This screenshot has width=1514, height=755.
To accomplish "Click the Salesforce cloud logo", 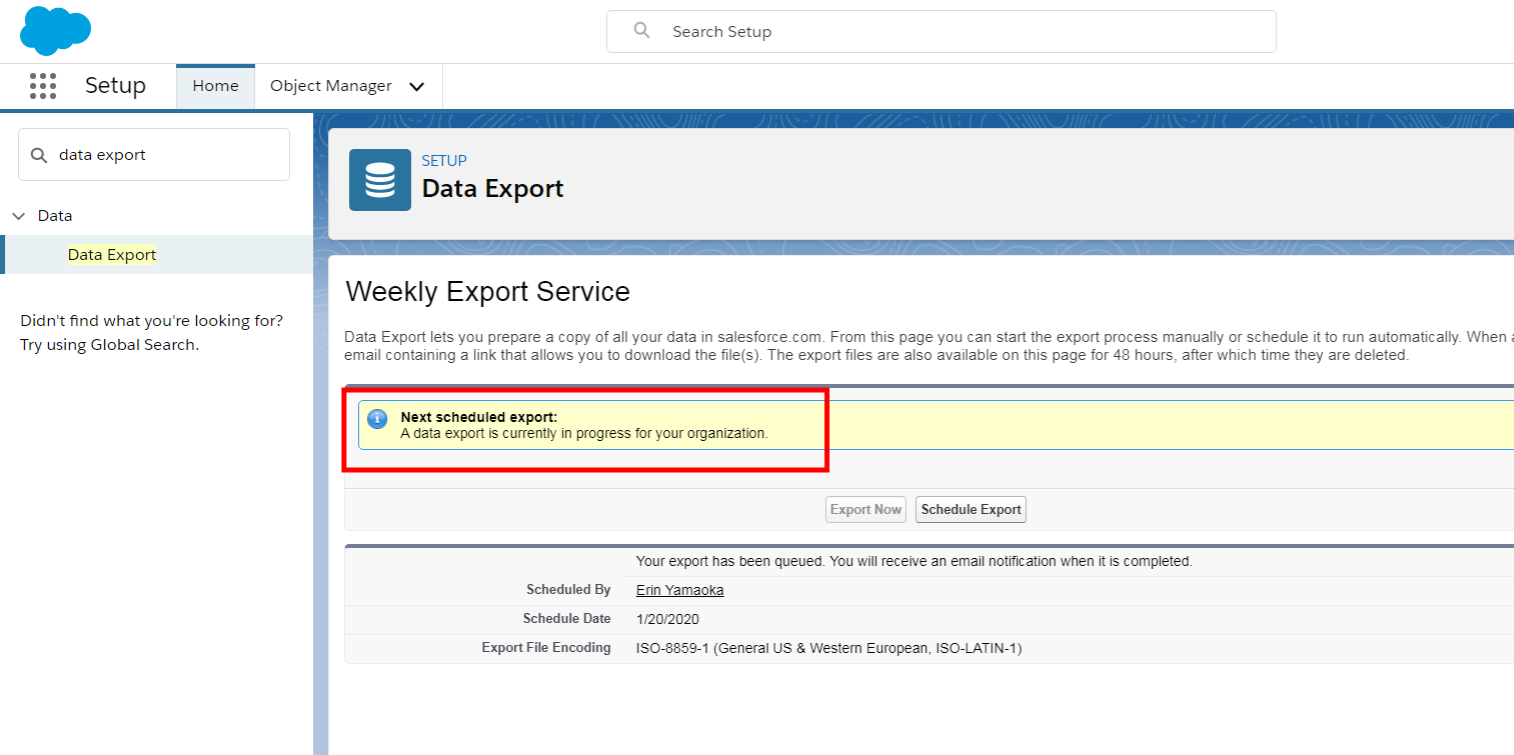I will pyautogui.click(x=55, y=30).
